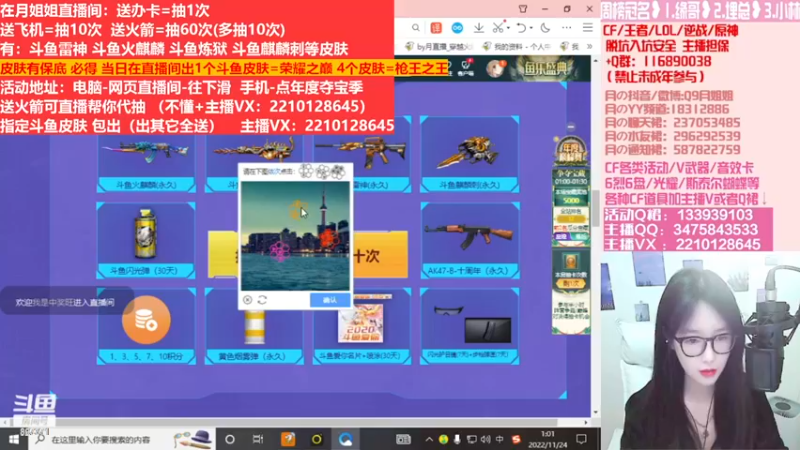Click the browser search magnifier icon
This screenshot has height=450, width=800.
(x=416, y=28)
